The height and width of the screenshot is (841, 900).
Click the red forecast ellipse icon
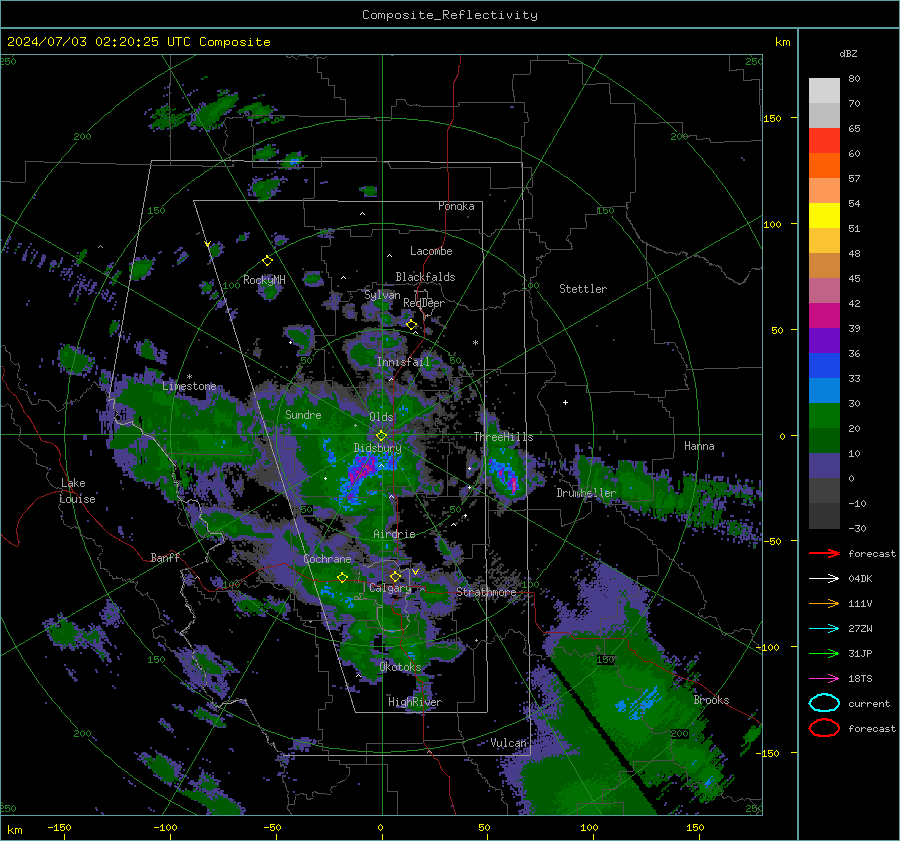point(824,728)
